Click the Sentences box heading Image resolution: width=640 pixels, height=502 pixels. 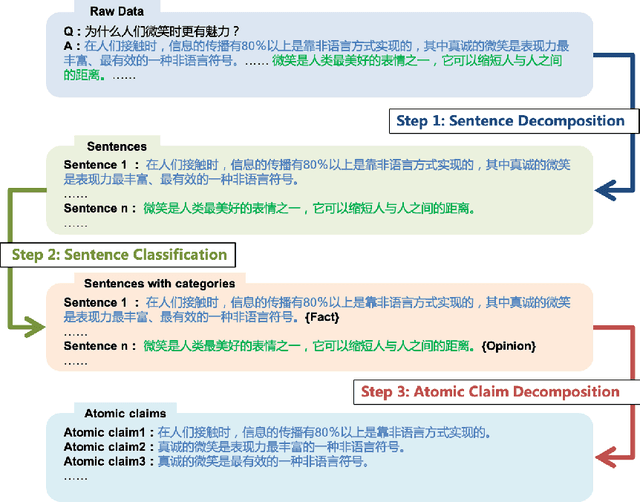point(117,147)
